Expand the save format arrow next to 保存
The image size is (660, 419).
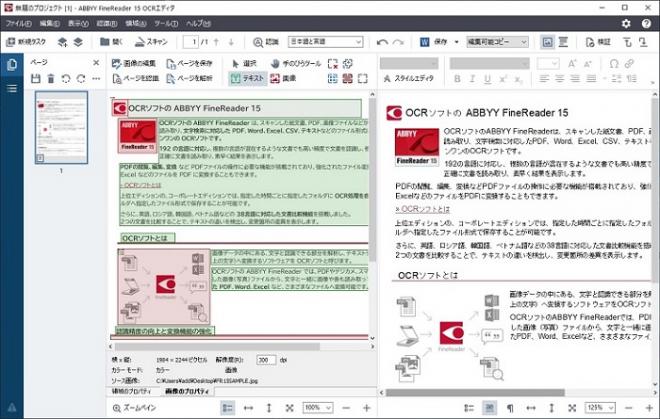456,42
